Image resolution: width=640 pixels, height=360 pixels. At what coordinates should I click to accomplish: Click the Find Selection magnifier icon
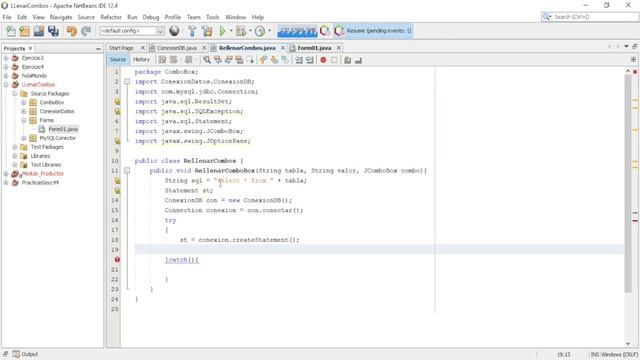point(207,60)
